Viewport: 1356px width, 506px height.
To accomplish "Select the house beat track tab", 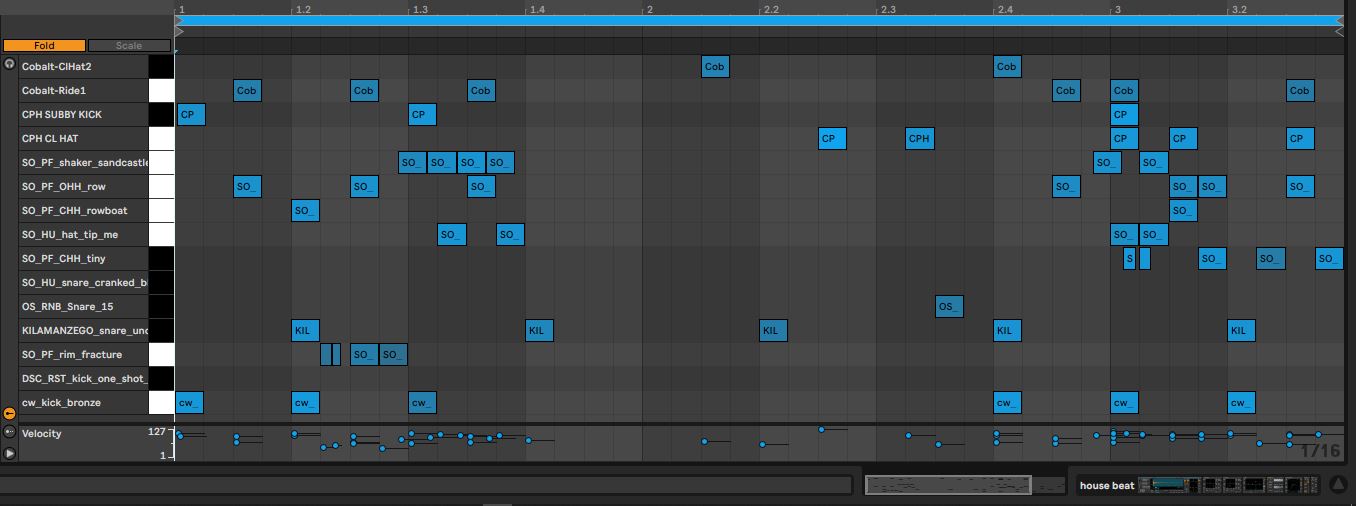I will coord(1107,486).
